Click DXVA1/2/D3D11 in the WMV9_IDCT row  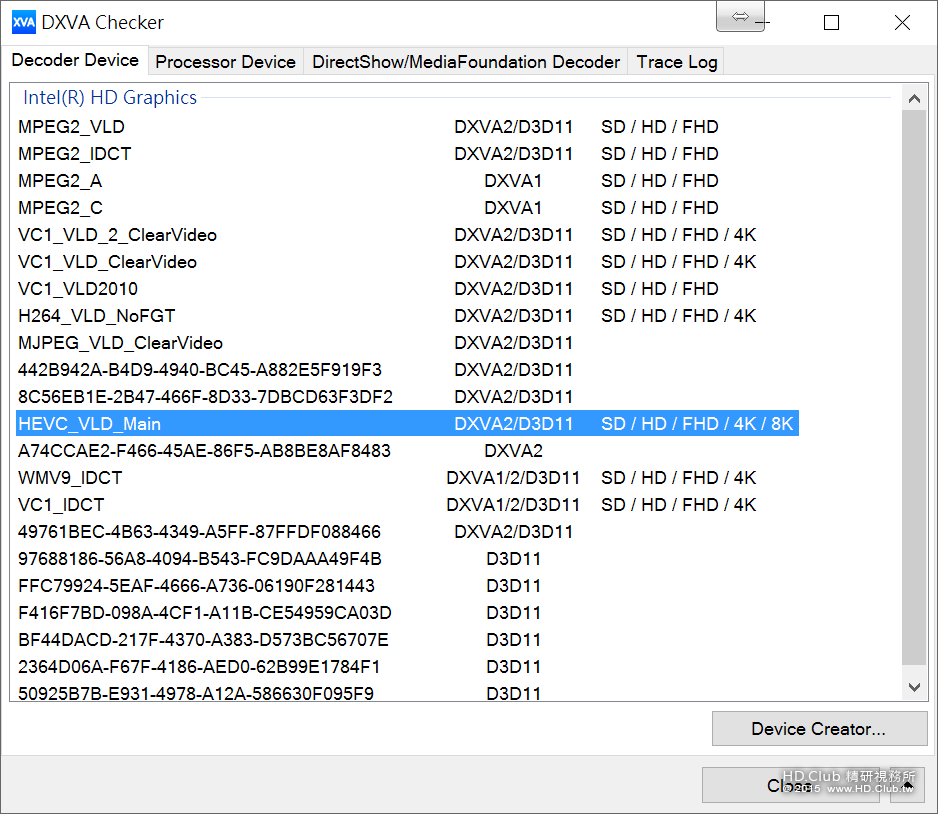click(513, 478)
